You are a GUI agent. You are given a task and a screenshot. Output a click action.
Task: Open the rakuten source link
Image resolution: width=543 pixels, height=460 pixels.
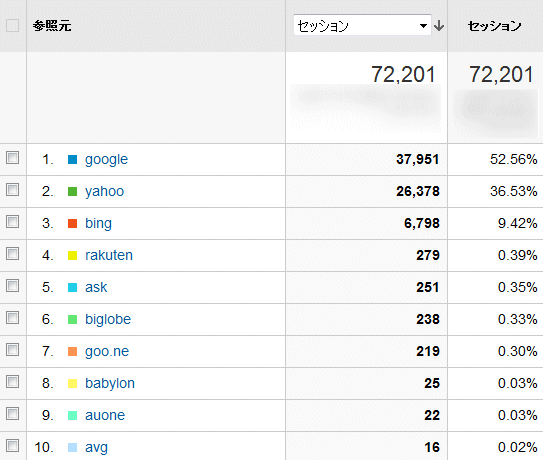[109, 255]
